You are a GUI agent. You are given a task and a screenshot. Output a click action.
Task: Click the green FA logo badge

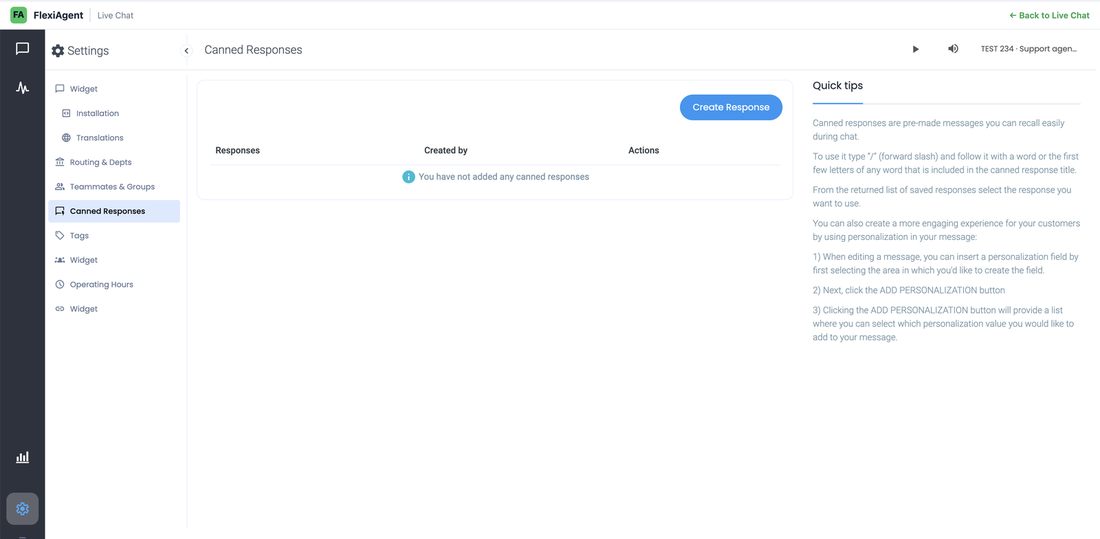pos(18,15)
